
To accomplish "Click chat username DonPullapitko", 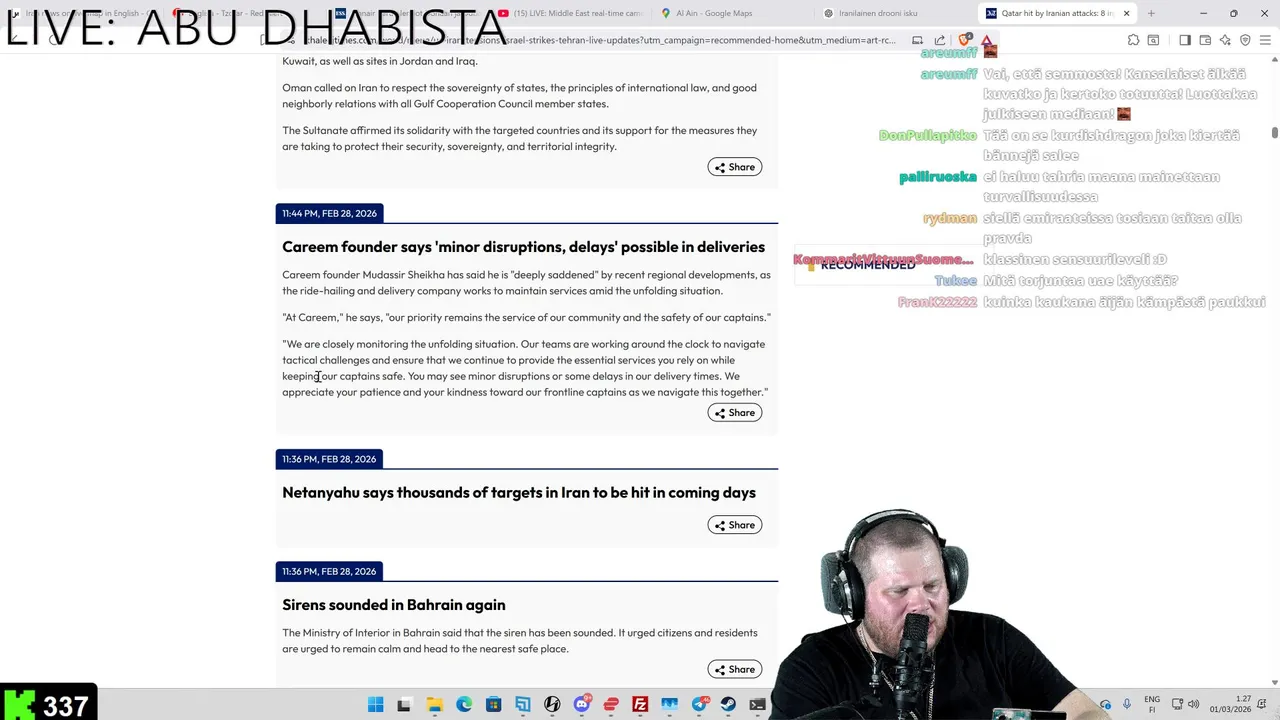I will [x=928, y=136].
